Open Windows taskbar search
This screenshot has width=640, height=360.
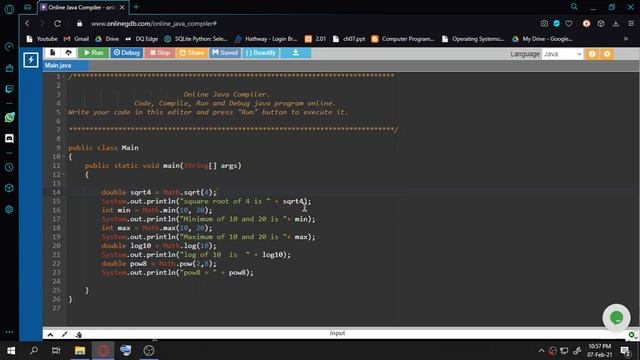(x=34, y=350)
